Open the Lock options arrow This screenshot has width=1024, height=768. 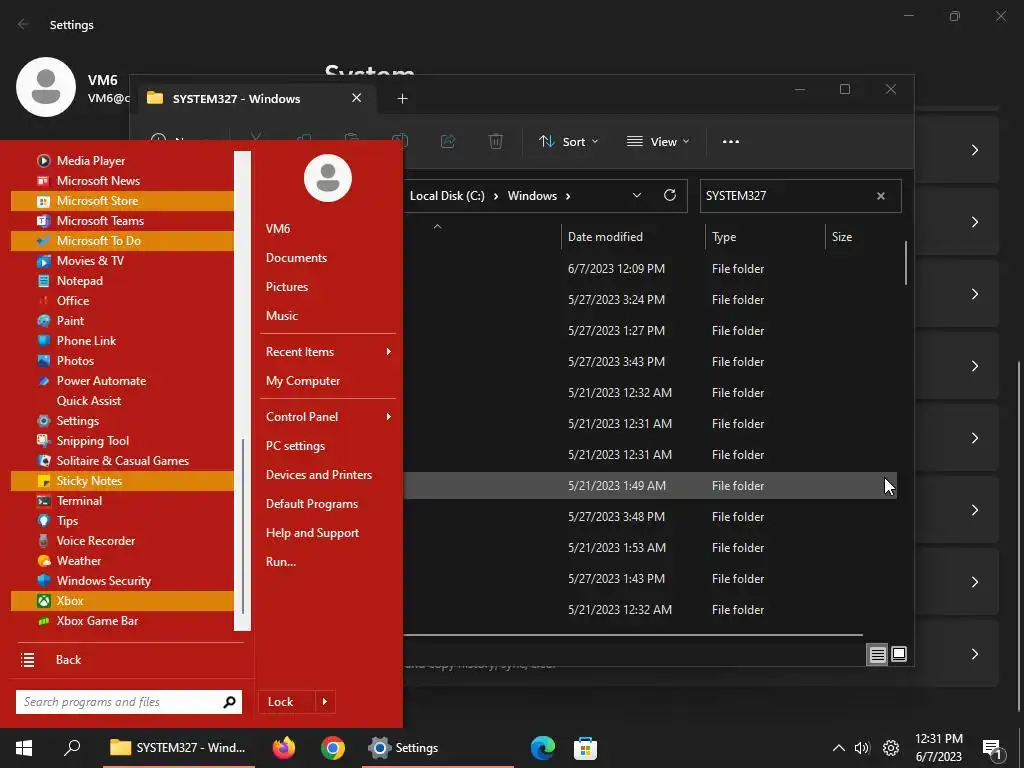pos(325,701)
